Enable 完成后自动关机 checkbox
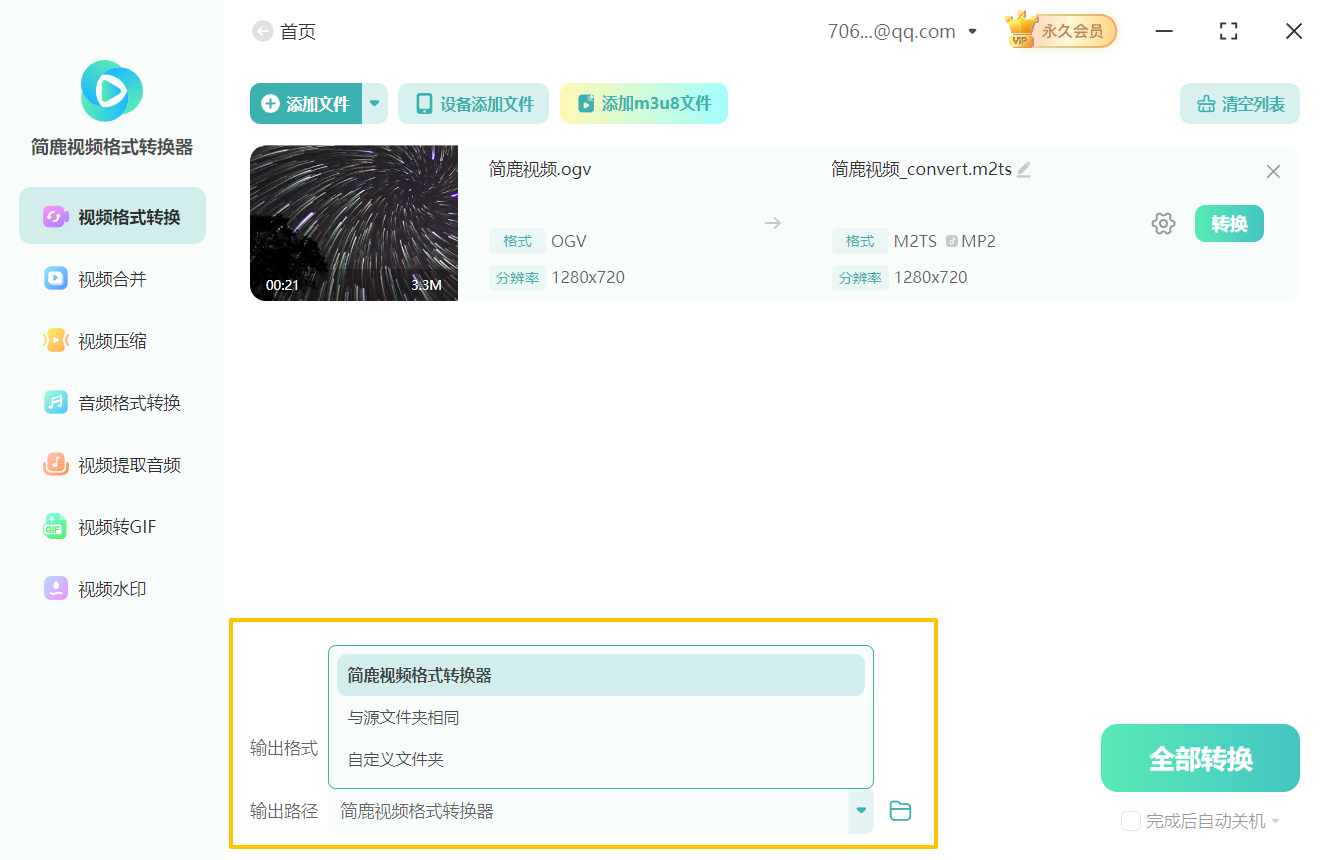 [1130, 820]
